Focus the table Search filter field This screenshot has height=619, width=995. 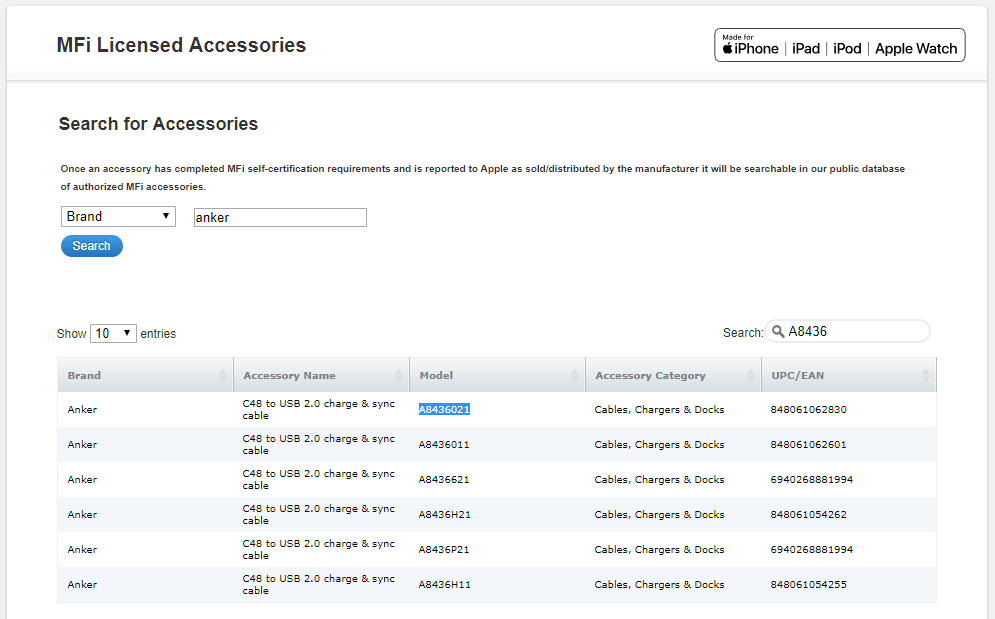(847, 331)
